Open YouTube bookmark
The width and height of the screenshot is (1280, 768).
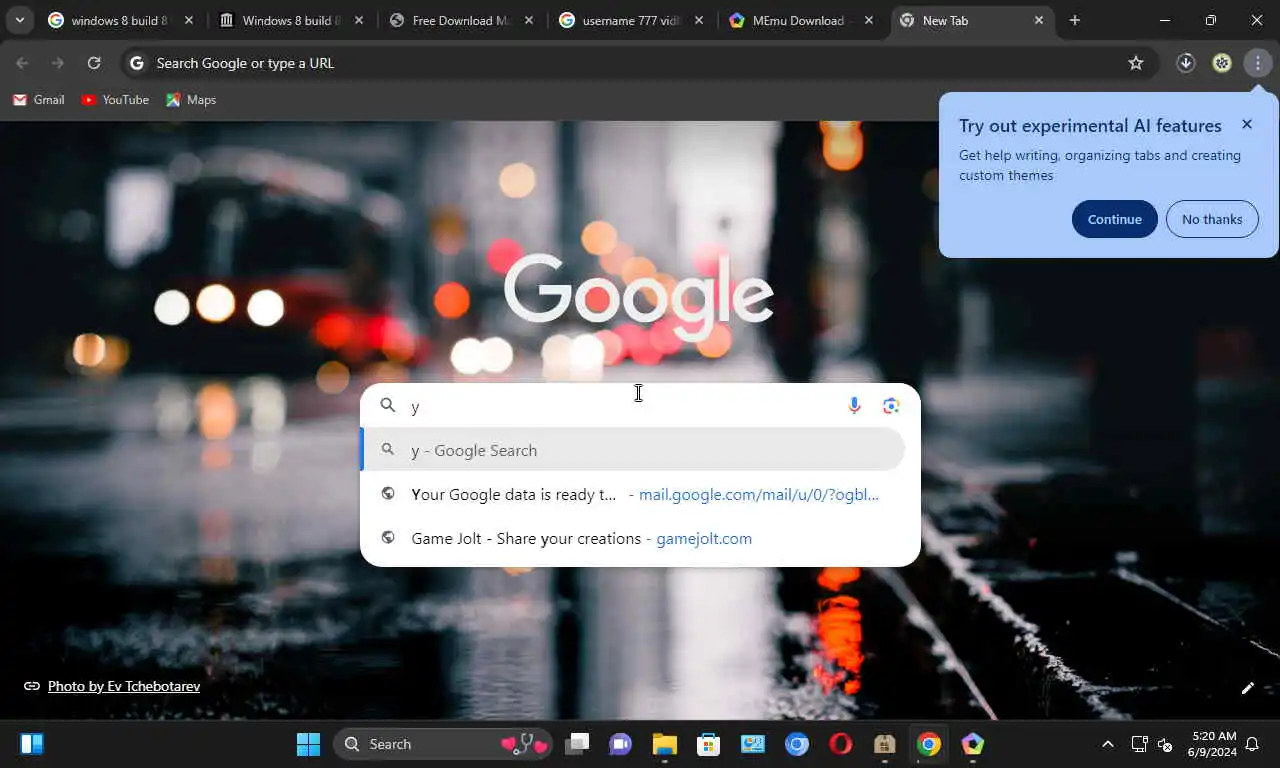point(115,100)
